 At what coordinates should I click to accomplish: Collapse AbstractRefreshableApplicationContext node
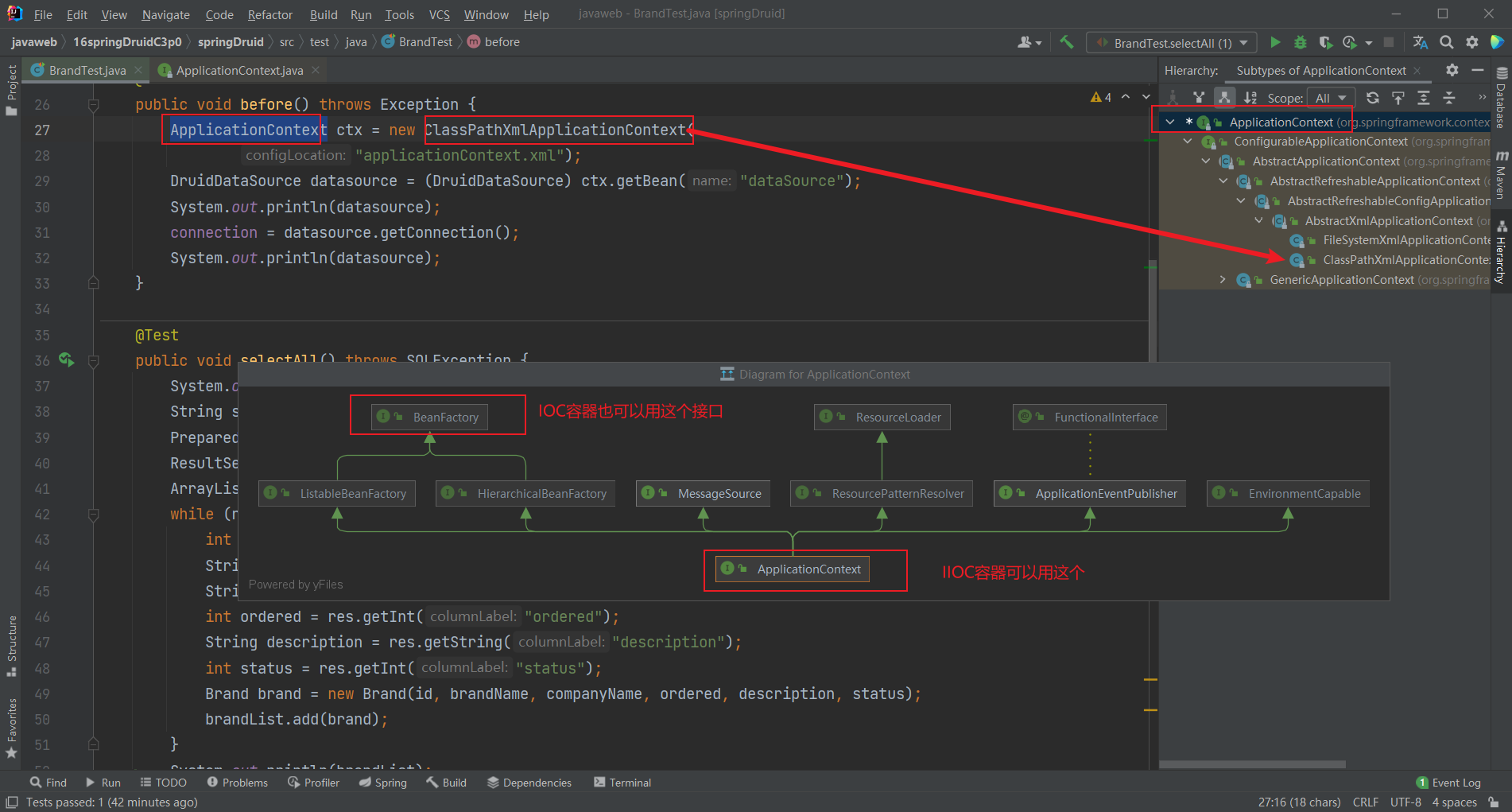(1223, 181)
